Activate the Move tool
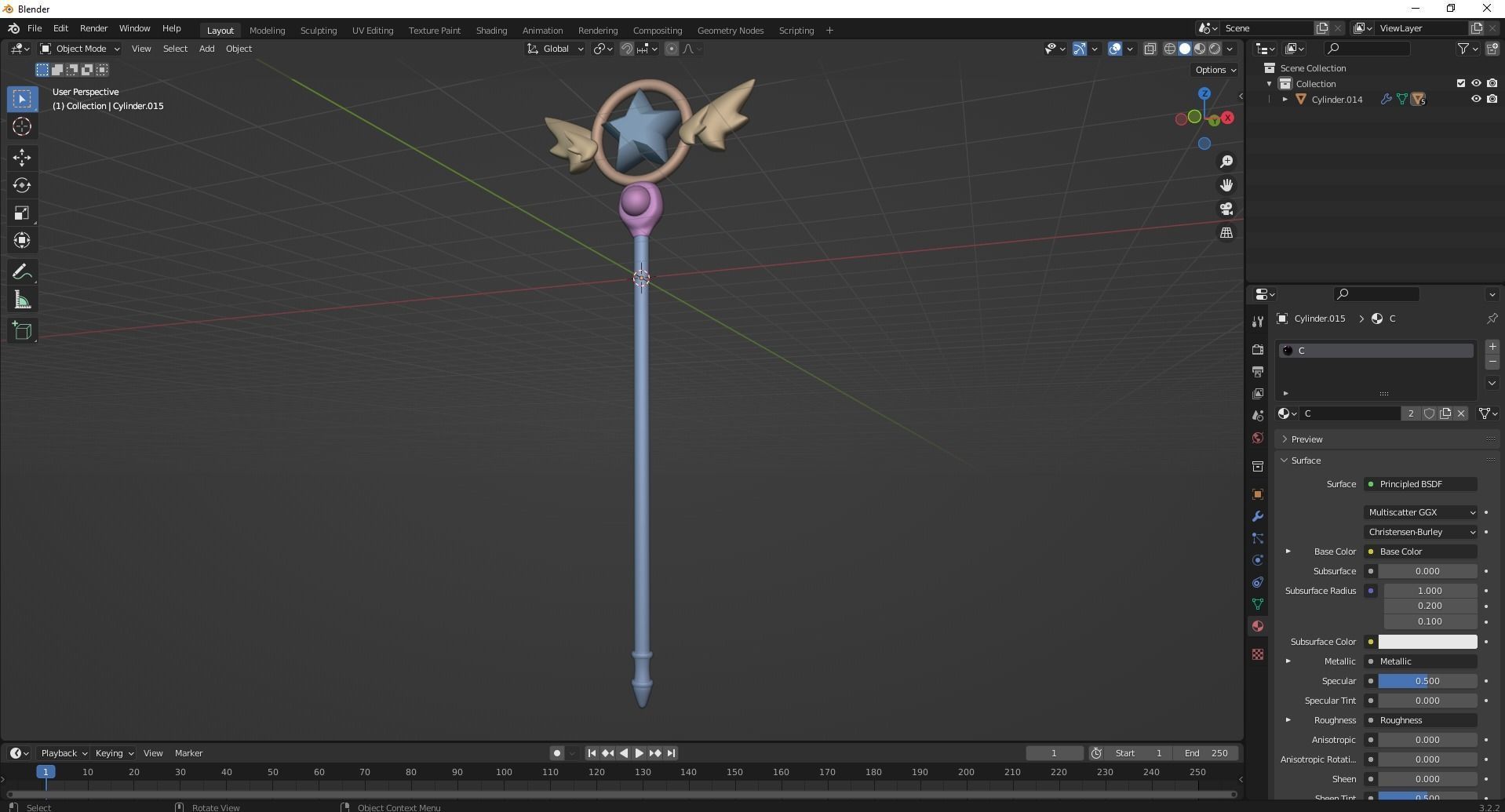1505x812 pixels. click(x=22, y=158)
